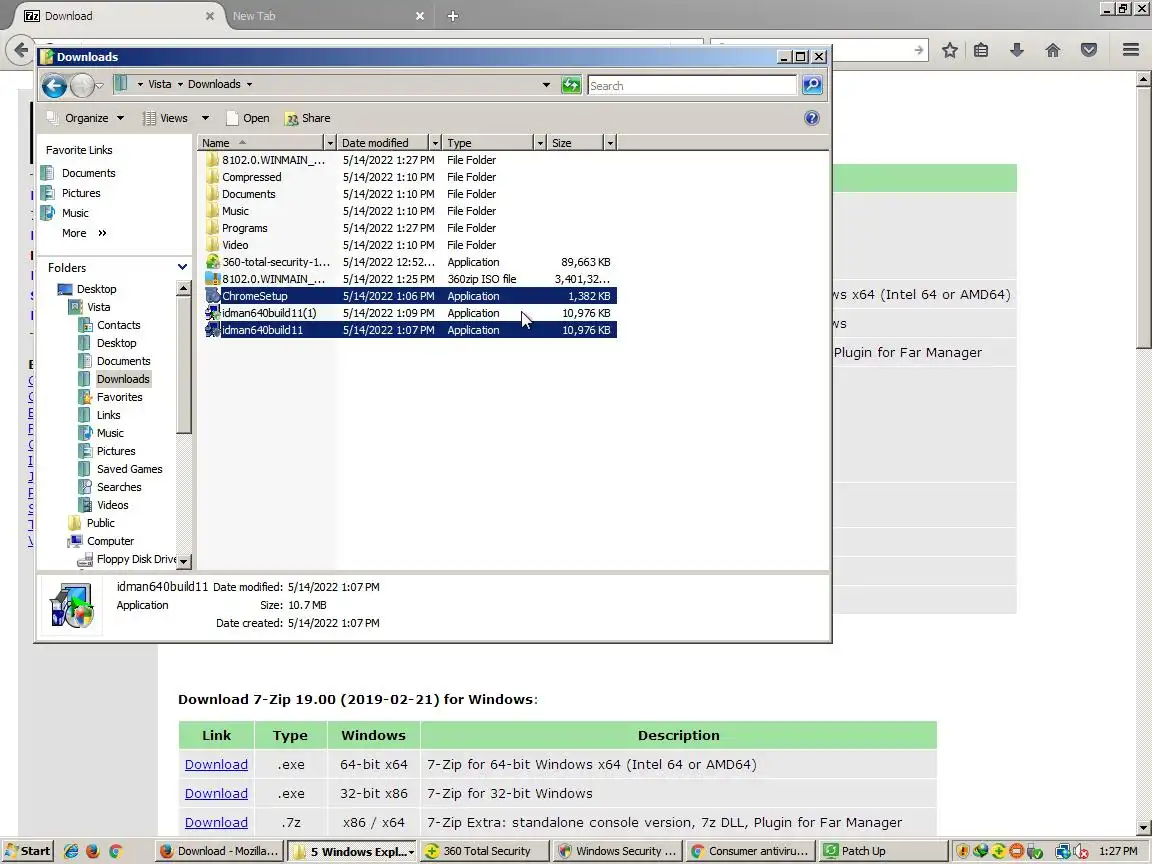This screenshot has height=864, width=1152.
Task: Close the New Tab tab
Action: pyautogui.click(x=420, y=16)
